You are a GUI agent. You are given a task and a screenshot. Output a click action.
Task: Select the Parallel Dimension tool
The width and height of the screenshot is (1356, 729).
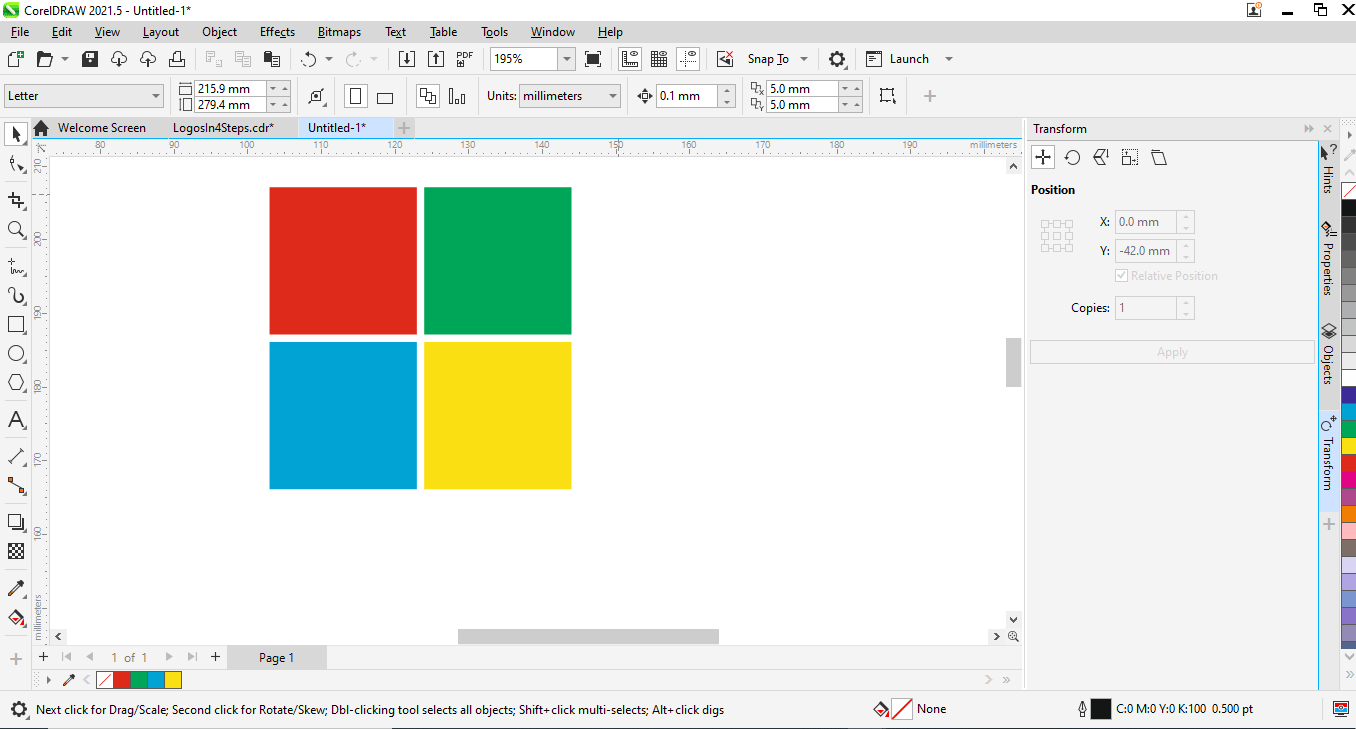tap(16, 456)
